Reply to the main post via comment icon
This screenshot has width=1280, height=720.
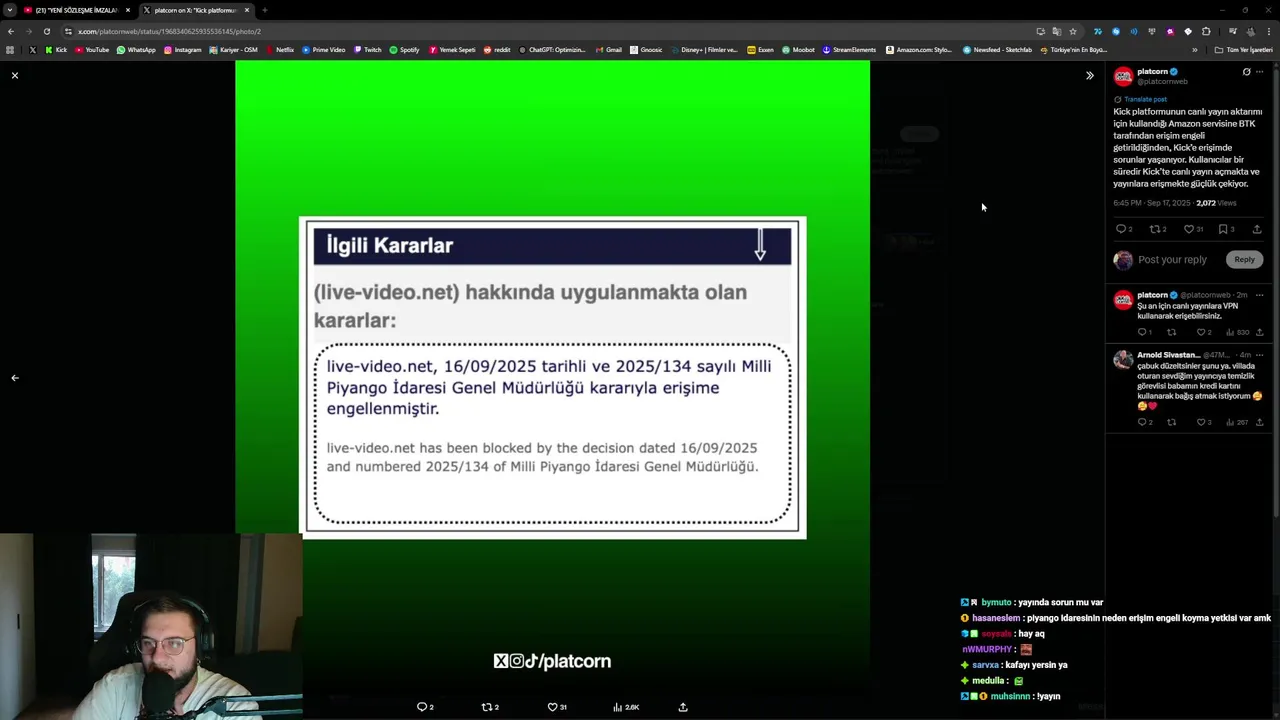coord(1121,229)
